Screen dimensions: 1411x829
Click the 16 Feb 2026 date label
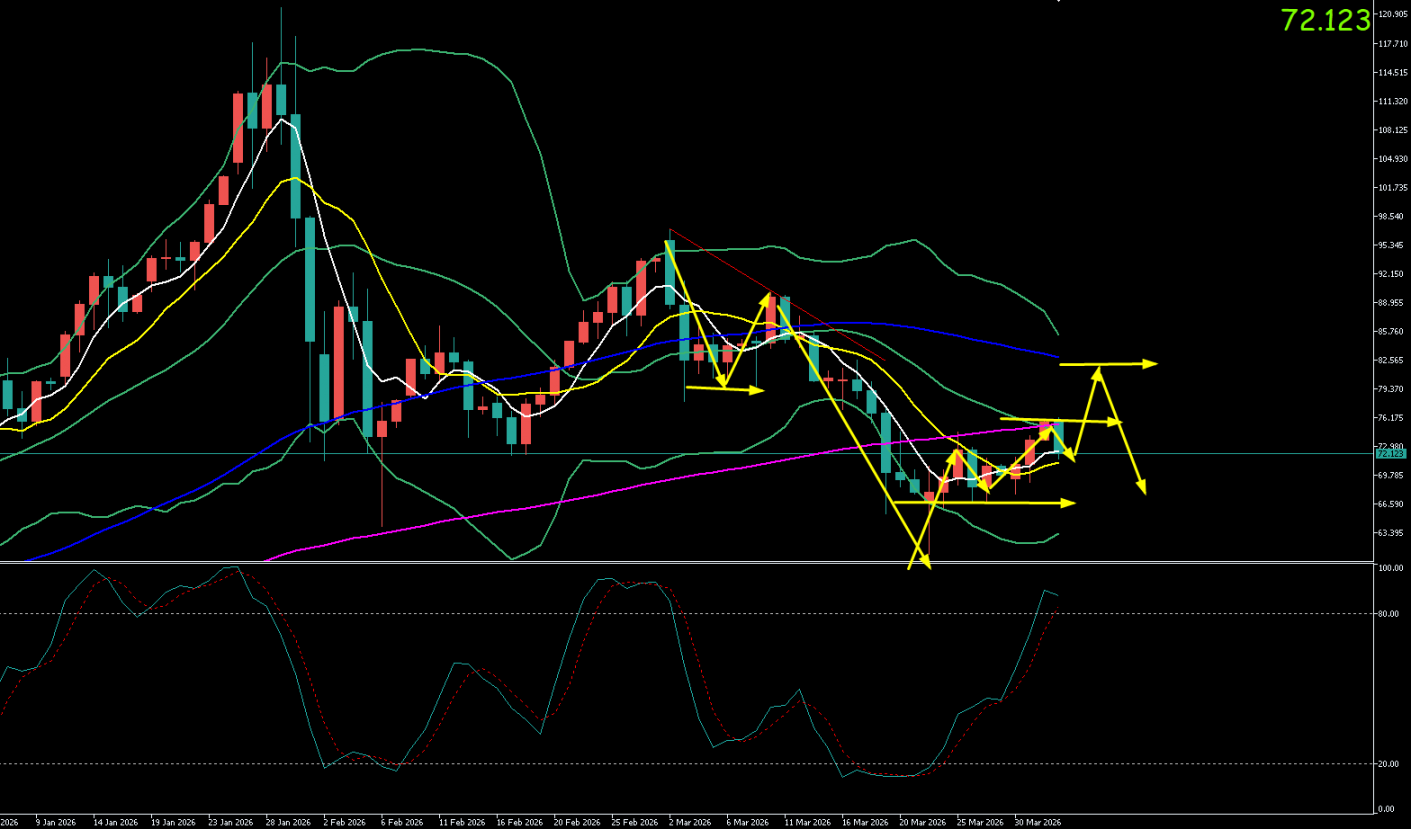tap(520, 822)
